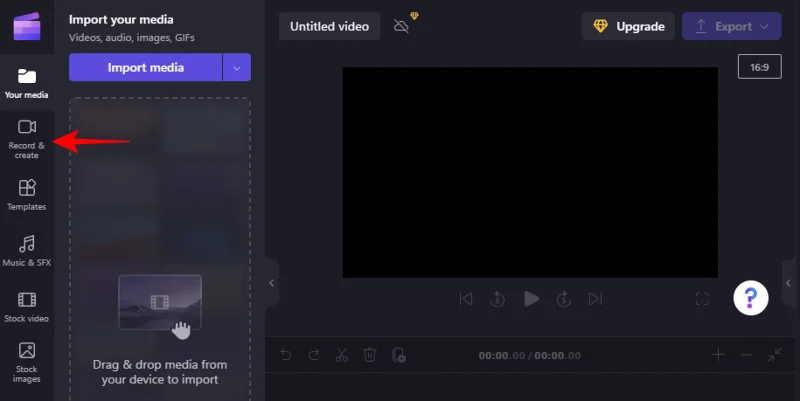Click the Import media button
Viewport: 800px width, 401px height.
click(145, 67)
